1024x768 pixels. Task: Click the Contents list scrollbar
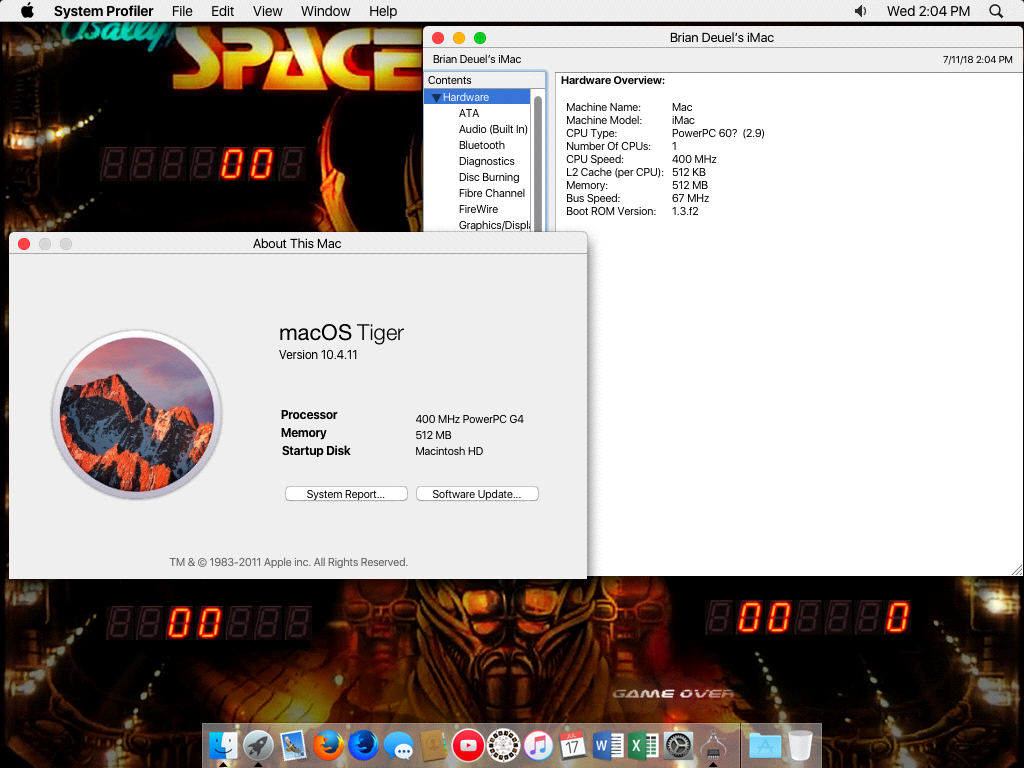click(x=538, y=161)
